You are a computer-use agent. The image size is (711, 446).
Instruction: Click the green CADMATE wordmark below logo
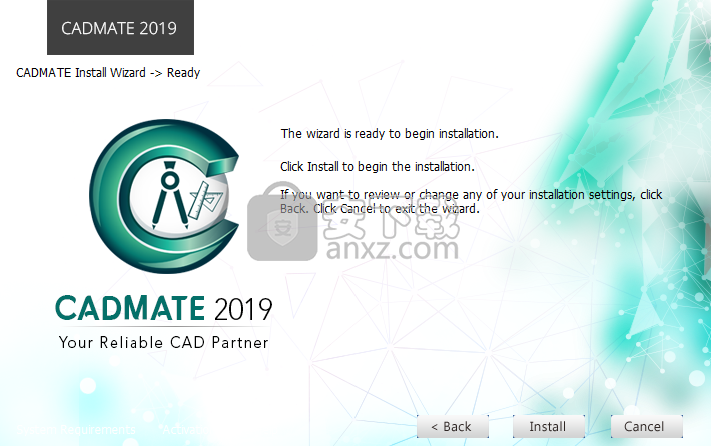[130, 306]
